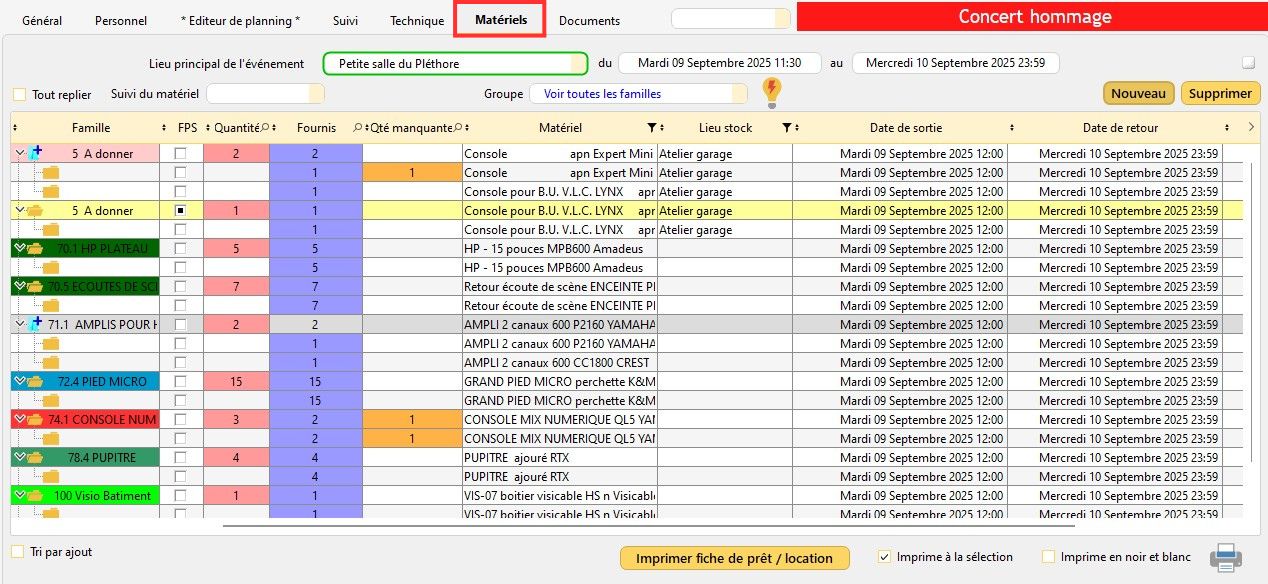
Task: Click the Nouveau button
Action: point(1138,94)
